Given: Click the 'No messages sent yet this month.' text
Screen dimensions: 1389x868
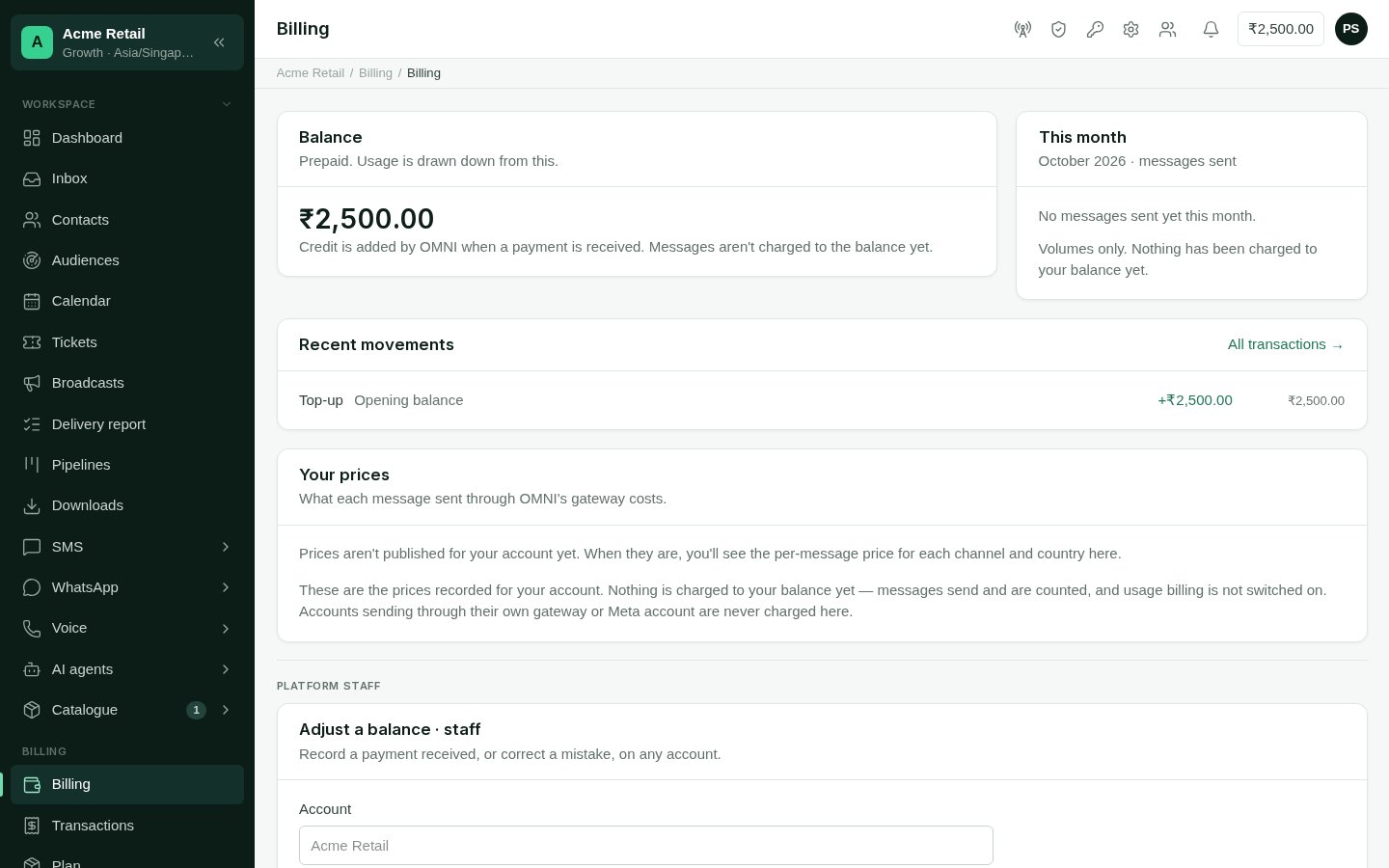Looking at the screenshot, I should pyautogui.click(x=1147, y=216).
